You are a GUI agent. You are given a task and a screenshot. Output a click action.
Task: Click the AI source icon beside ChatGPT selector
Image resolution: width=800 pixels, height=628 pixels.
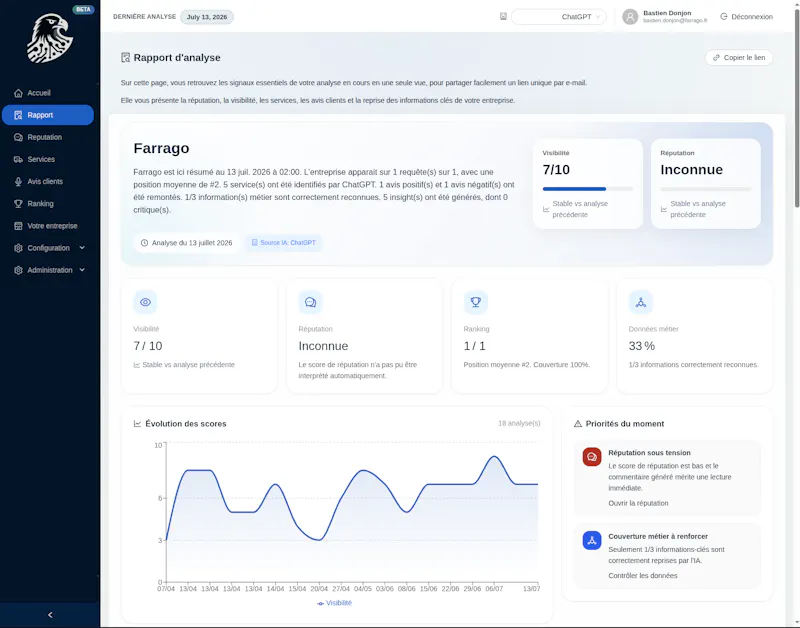point(504,16)
